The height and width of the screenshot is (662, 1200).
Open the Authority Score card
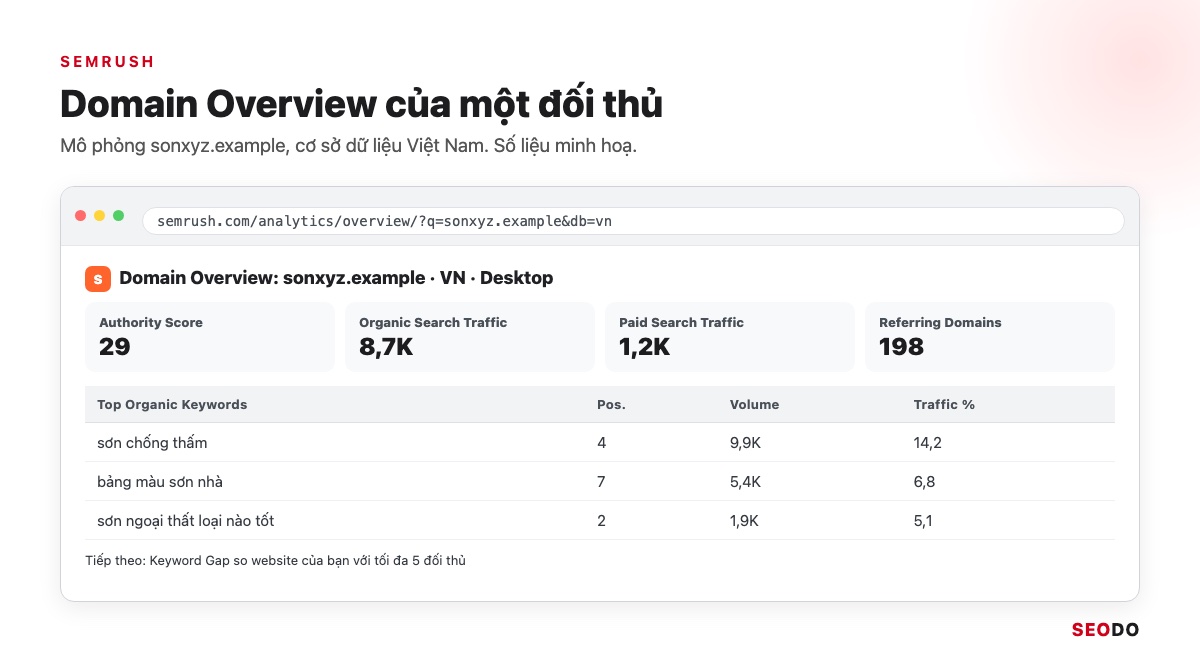pyautogui.click(x=210, y=337)
